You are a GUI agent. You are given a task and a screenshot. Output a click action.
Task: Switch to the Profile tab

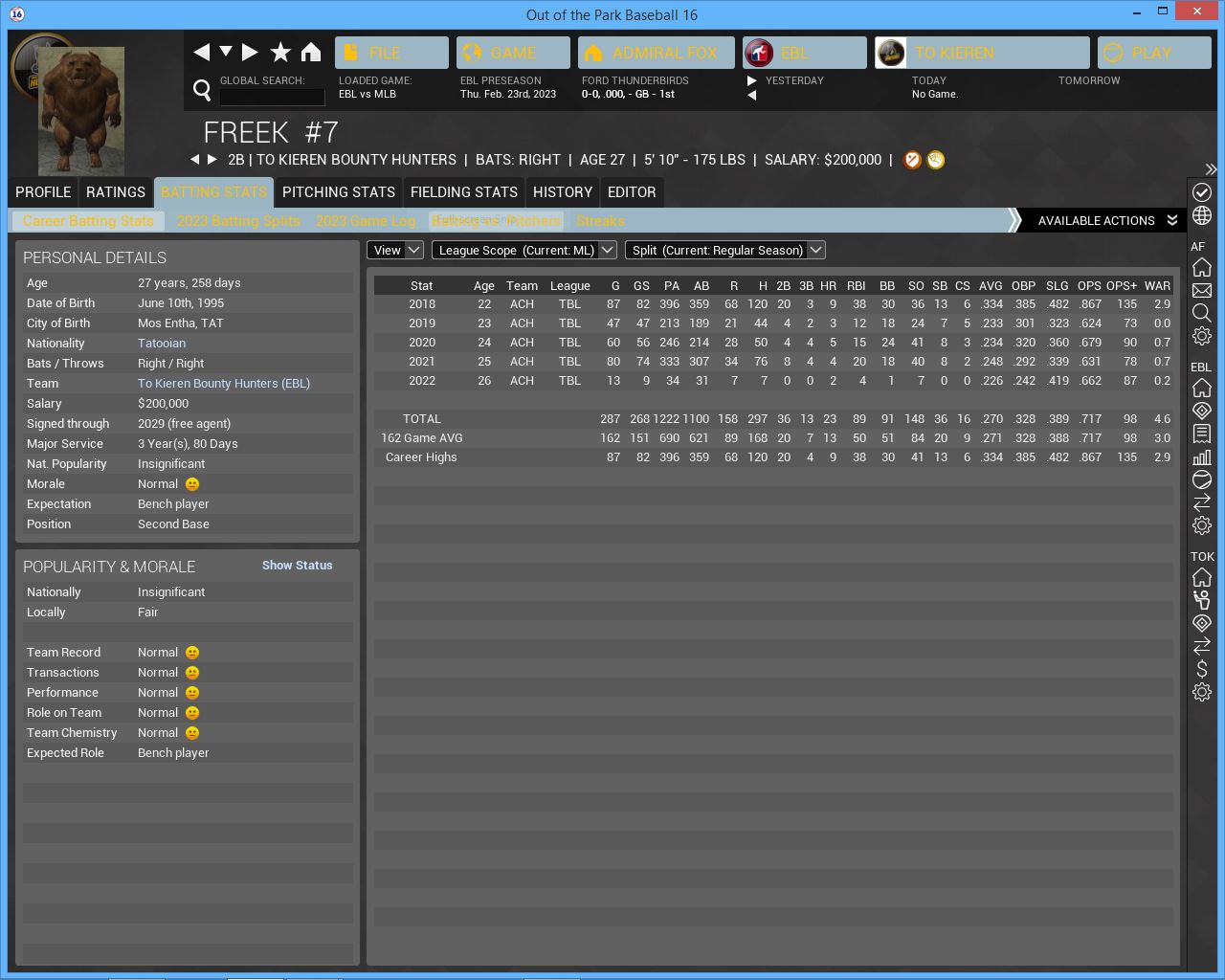pos(43,192)
